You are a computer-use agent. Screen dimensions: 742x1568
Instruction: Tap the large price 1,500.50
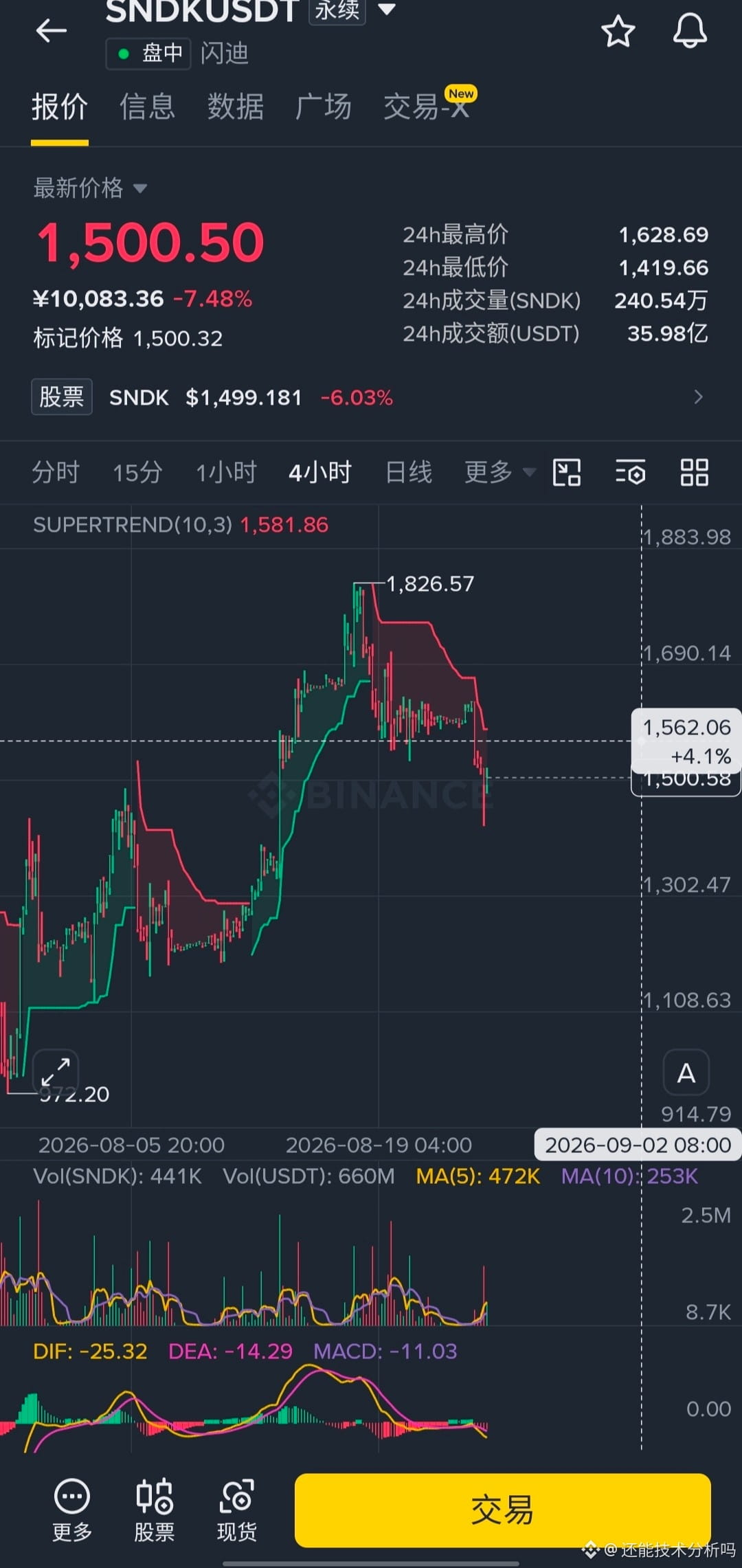(x=150, y=243)
